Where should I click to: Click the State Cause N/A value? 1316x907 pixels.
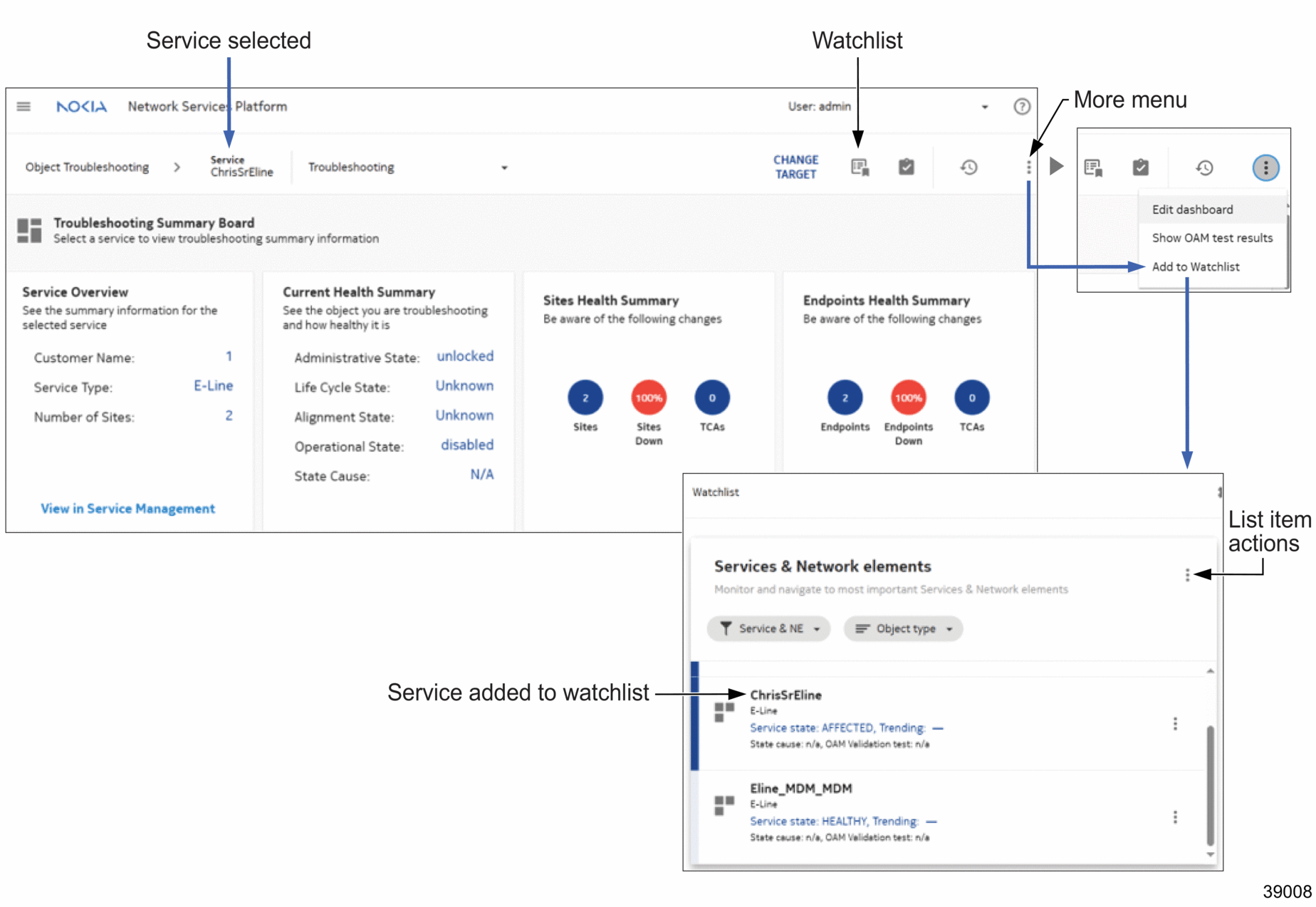(x=482, y=475)
